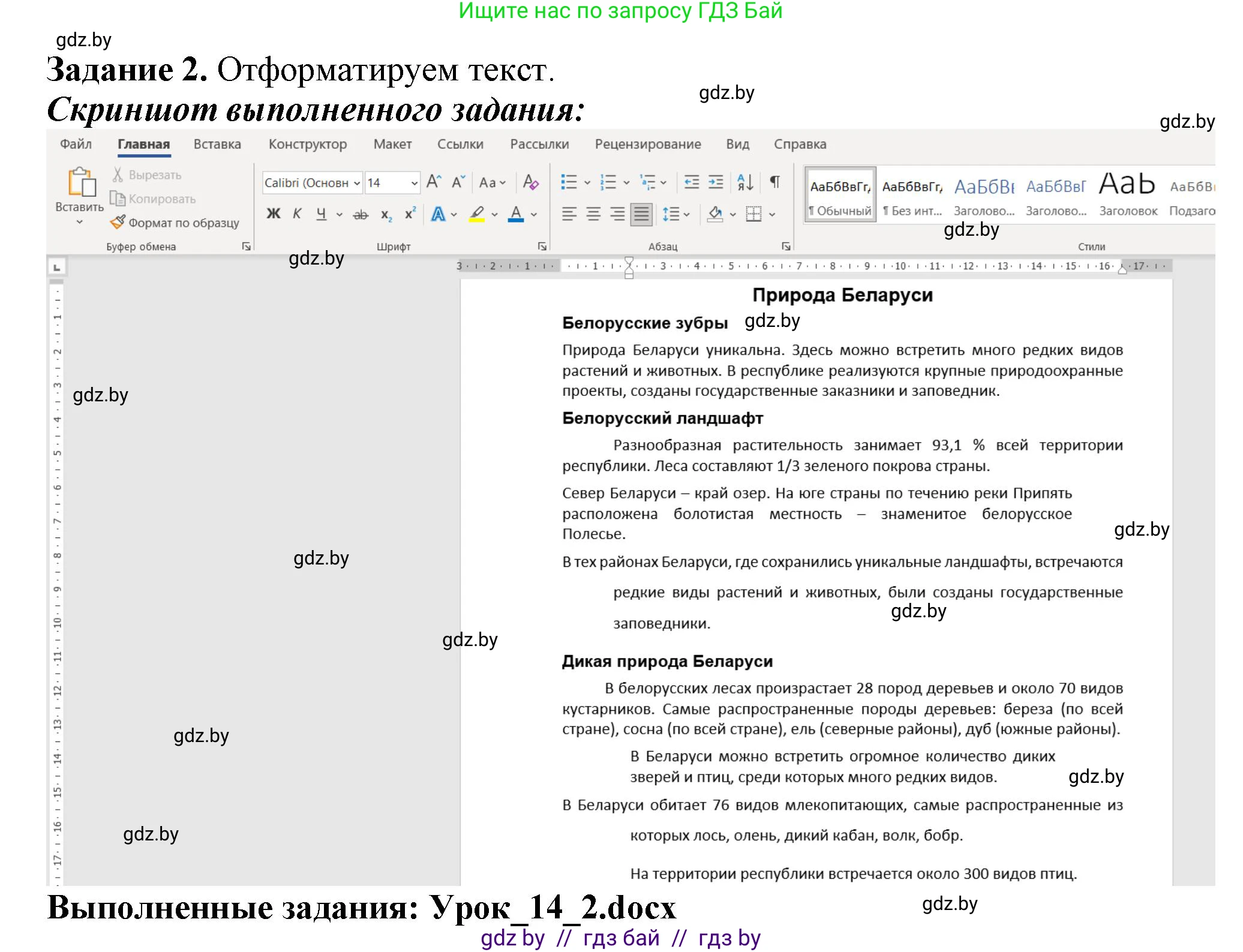Click Cut (Вырезать) scissors icon
The image size is (1243, 952).
click(118, 175)
